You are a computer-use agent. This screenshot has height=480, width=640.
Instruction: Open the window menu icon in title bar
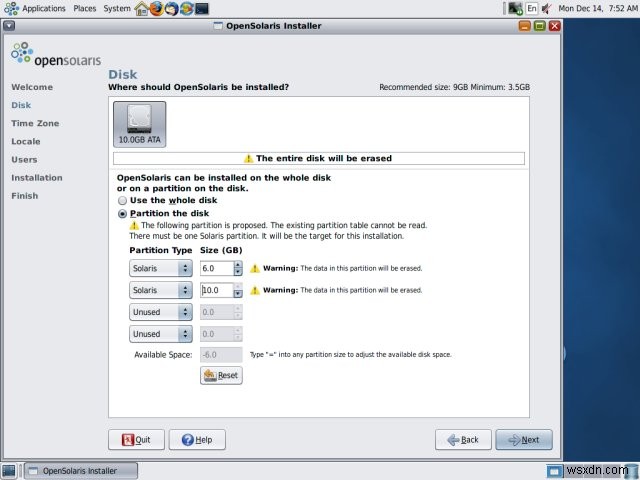click(9, 26)
